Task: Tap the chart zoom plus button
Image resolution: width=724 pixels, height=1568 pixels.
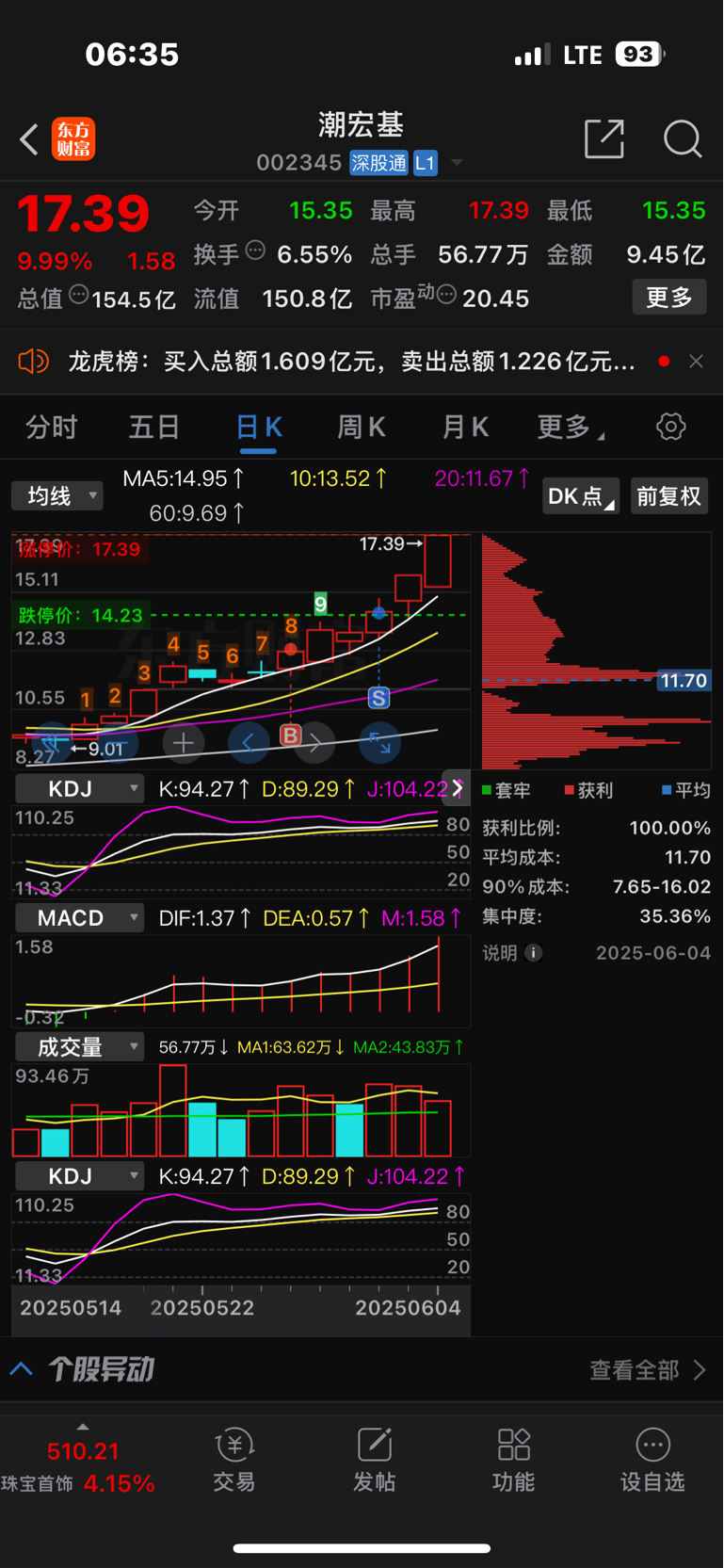Action: [184, 743]
